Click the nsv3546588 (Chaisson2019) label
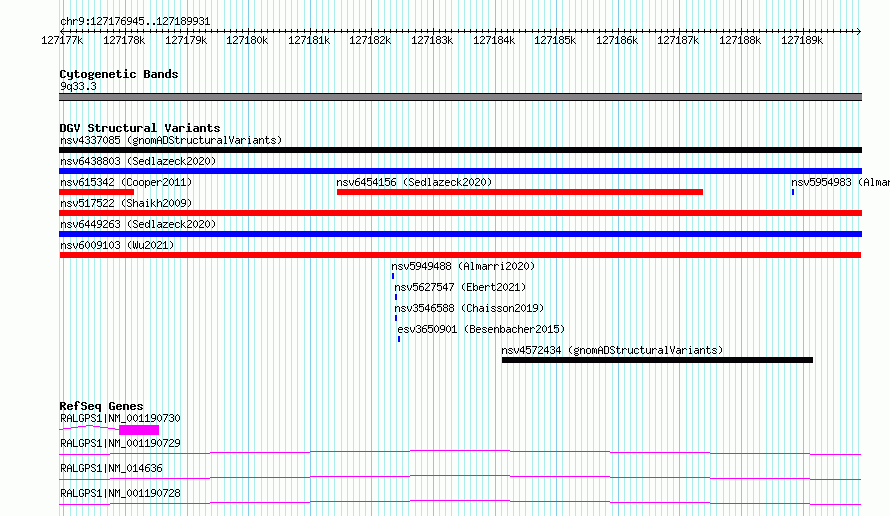The width and height of the screenshot is (890, 516). point(469,308)
